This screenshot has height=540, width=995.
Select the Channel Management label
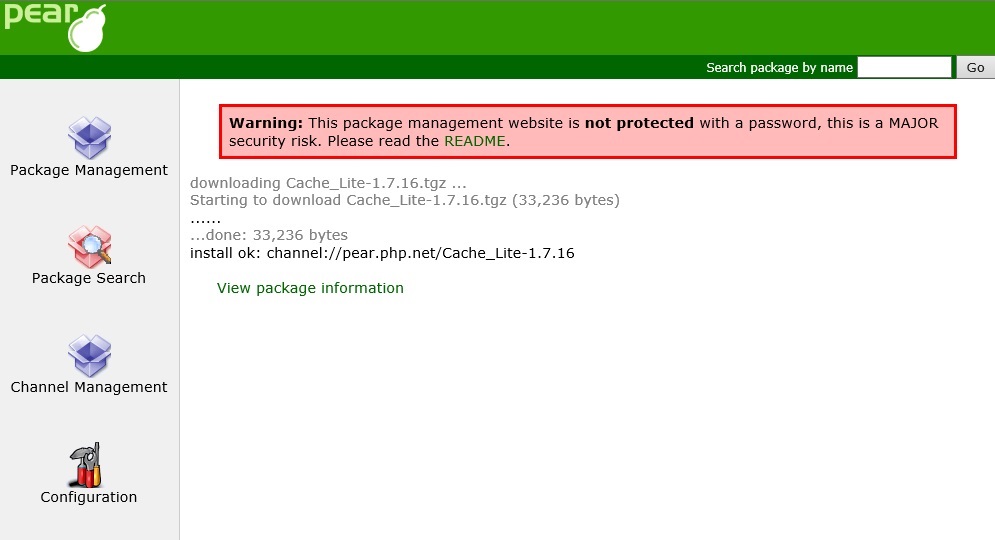tap(89, 387)
